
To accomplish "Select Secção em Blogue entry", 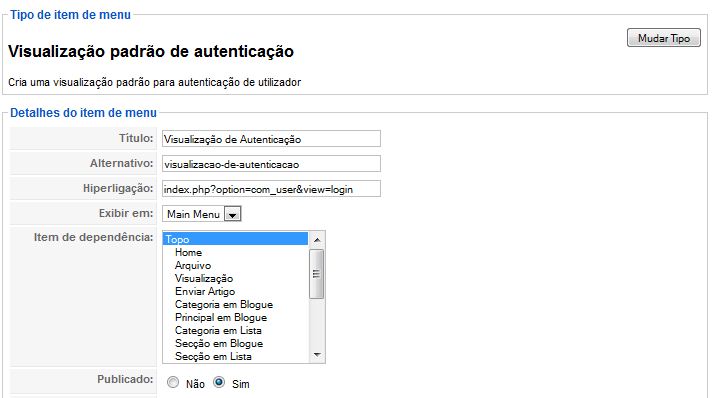I will [x=235, y=343].
